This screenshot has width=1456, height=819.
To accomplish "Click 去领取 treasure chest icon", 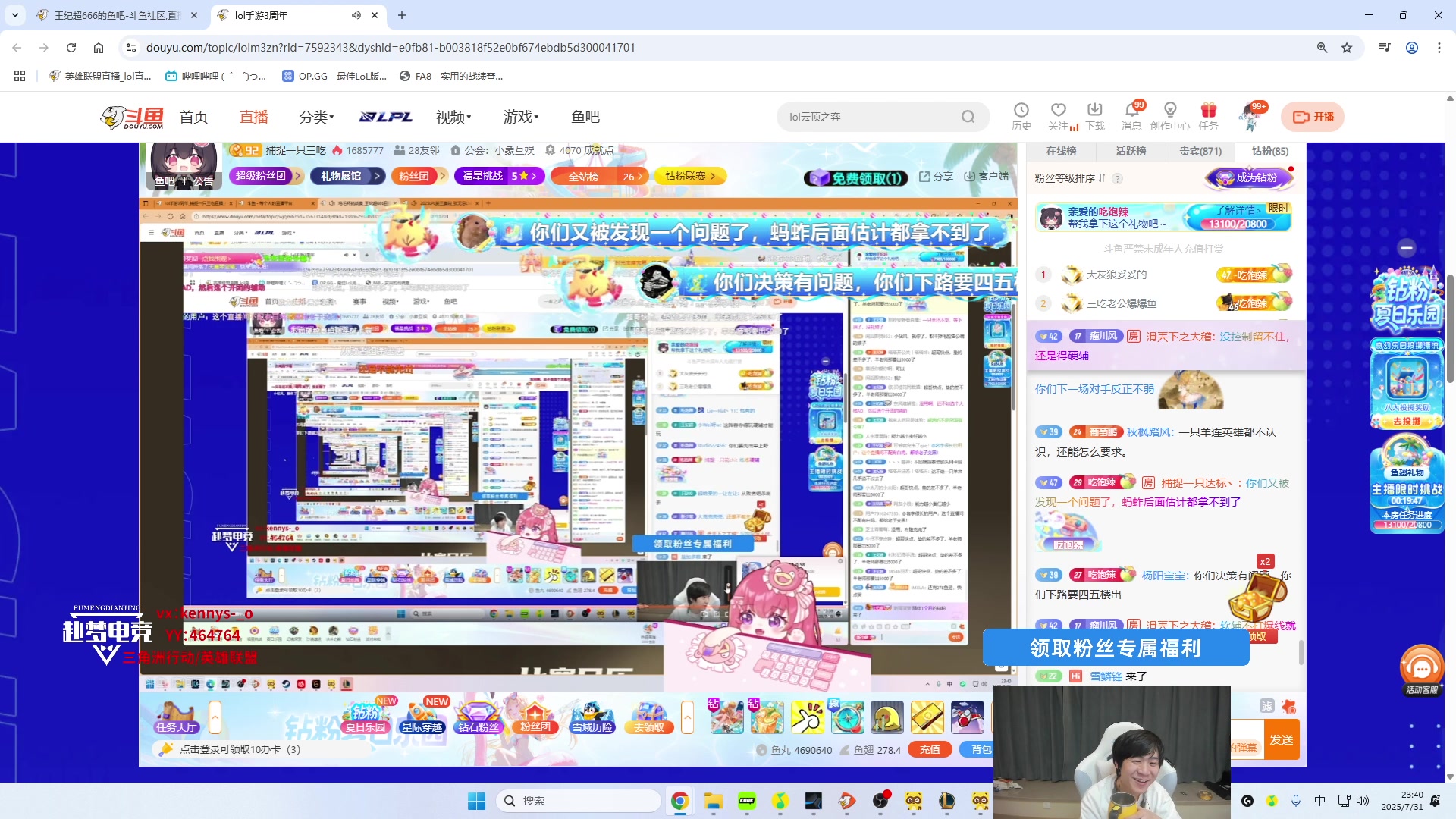I will click(x=649, y=717).
